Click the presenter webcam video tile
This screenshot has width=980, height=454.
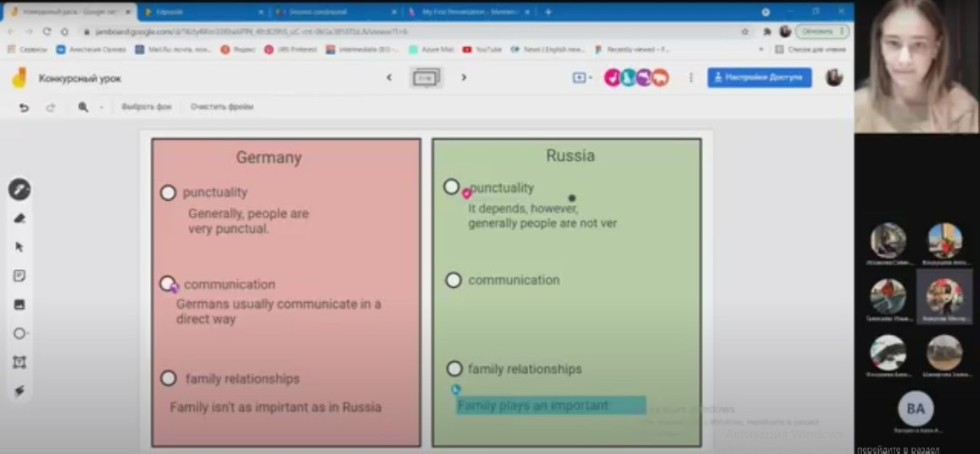click(916, 66)
